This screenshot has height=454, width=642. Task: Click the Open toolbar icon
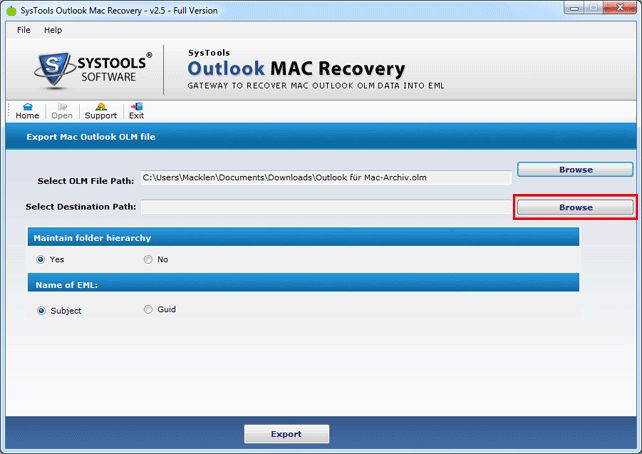[62, 111]
